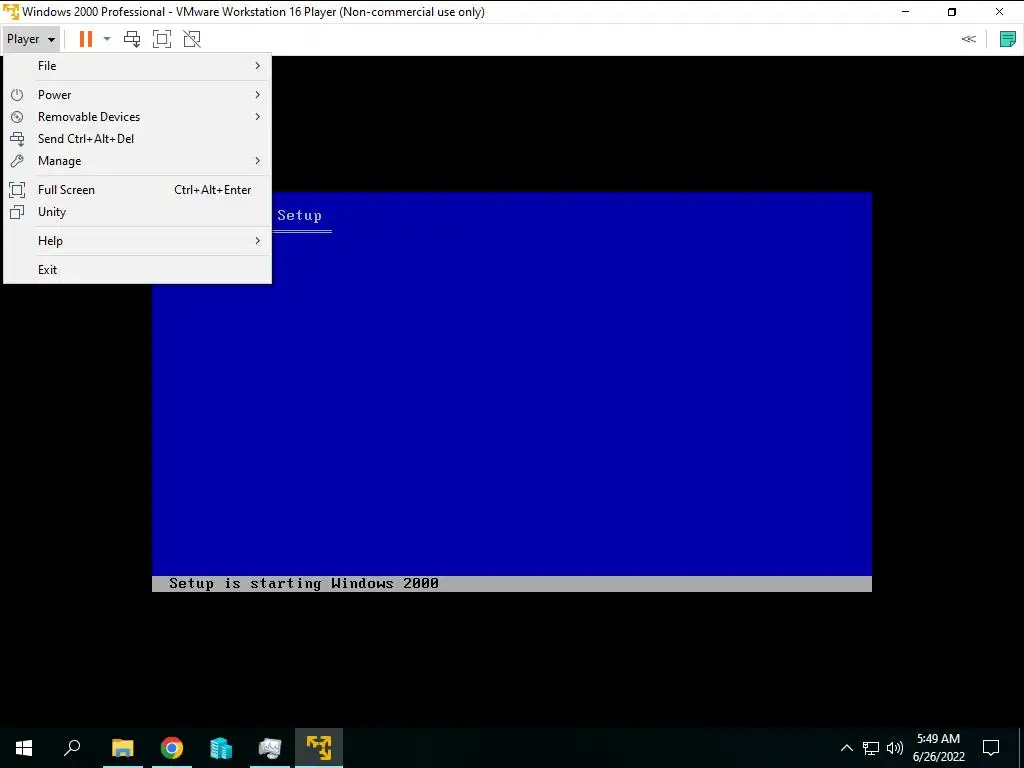Click the orange Pause virtual machine icon
Screen dimensions: 1024x768
tap(86, 39)
